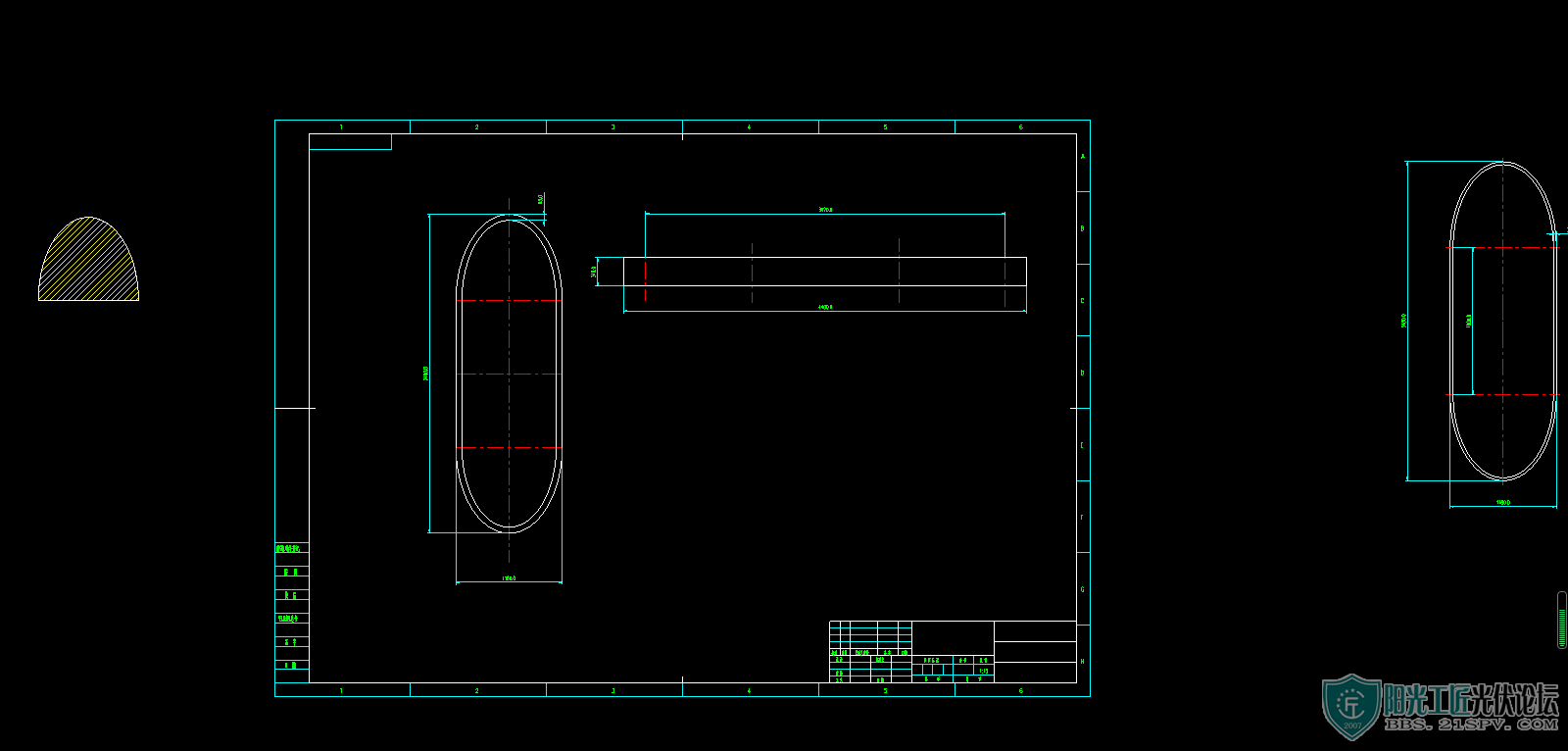Pick the capsule outline outside the drawing frame

click(1503, 322)
